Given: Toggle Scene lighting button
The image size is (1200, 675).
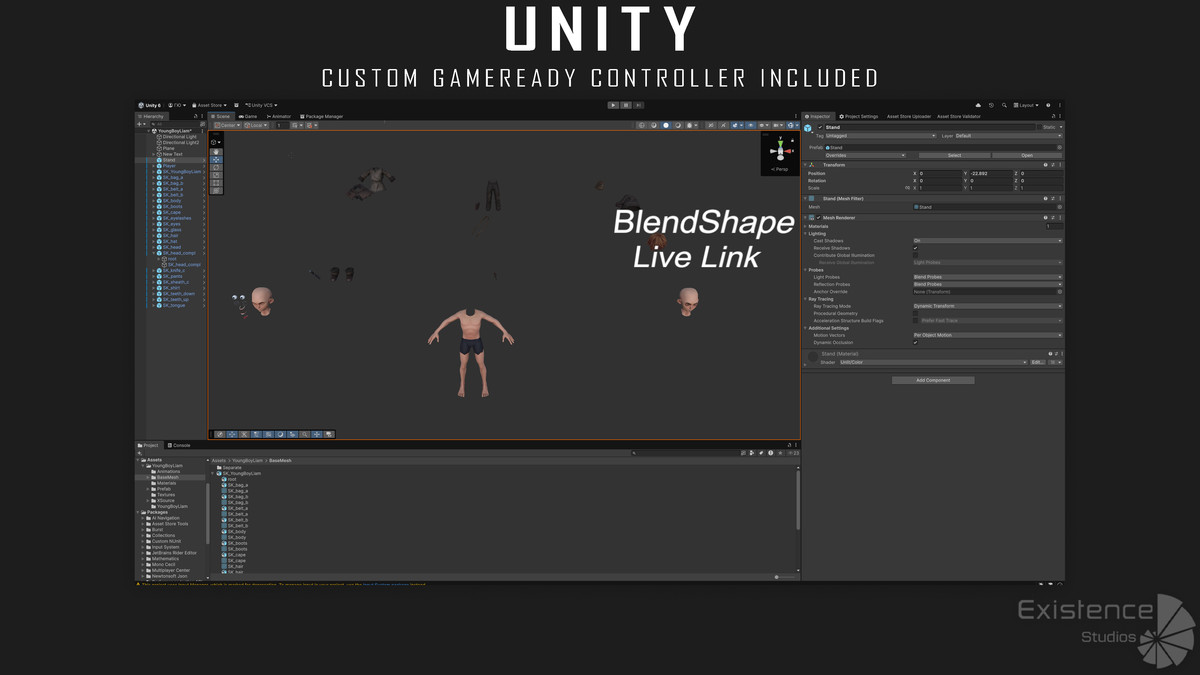Looking at the screenshot, I should 723,125.
